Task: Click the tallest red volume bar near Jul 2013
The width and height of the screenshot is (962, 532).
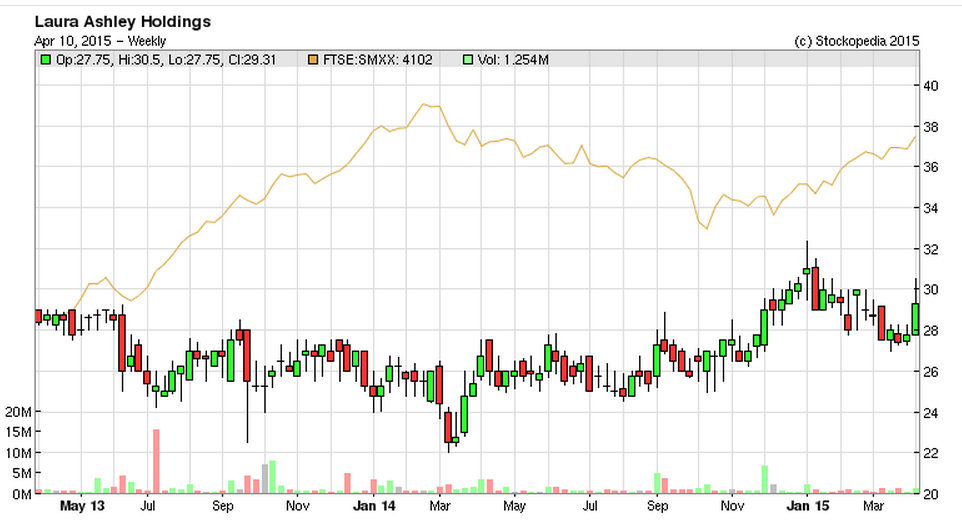Action: point(156,461)
